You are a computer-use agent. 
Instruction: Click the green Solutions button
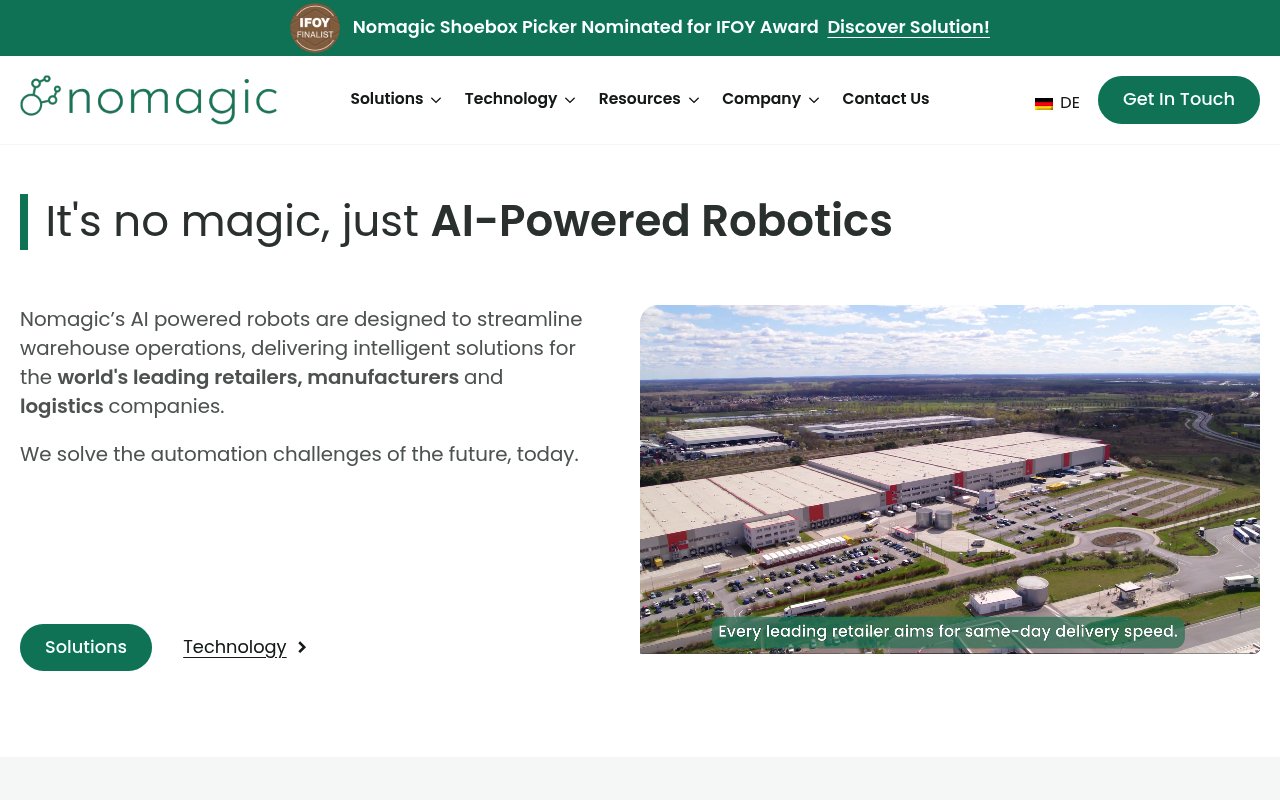tap(86, 647)
